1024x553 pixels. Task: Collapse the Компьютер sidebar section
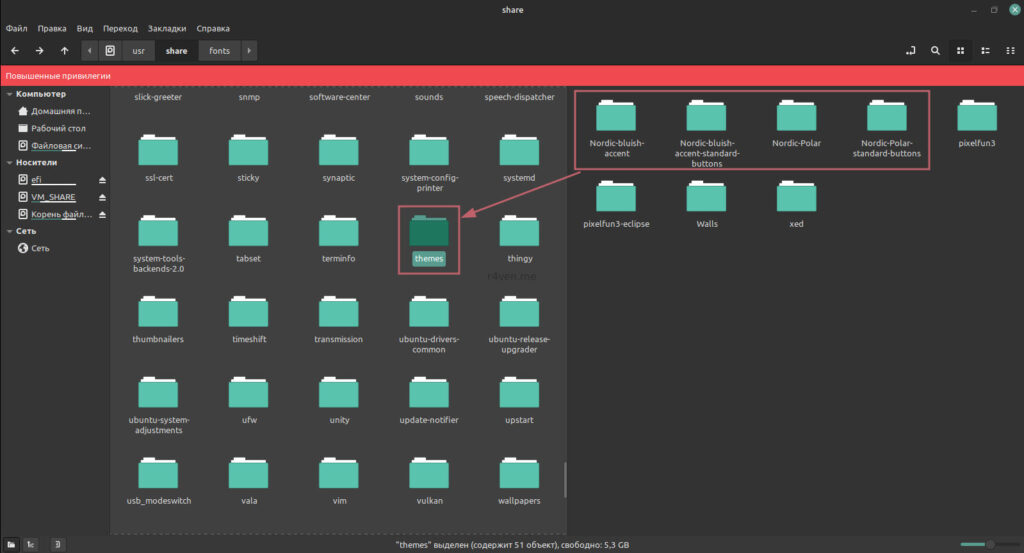click(9, 94)
